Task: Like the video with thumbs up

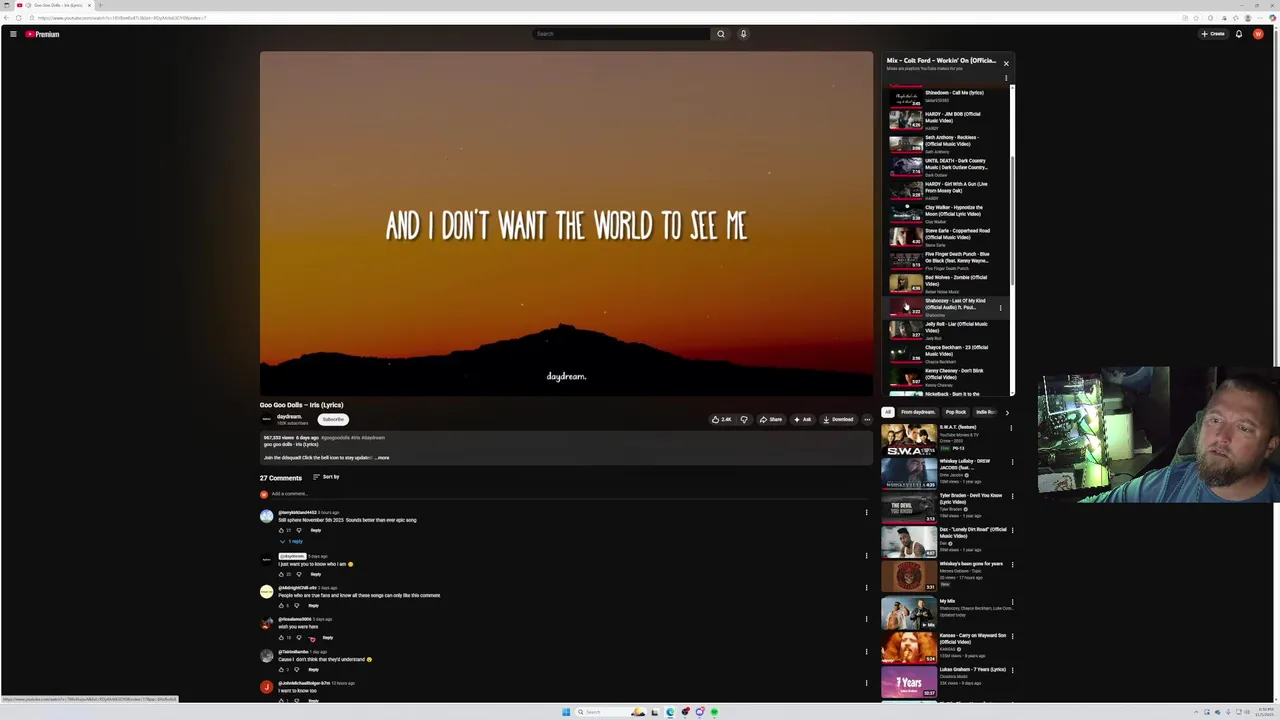Action: pyautogui.click(x=722, y=419)
